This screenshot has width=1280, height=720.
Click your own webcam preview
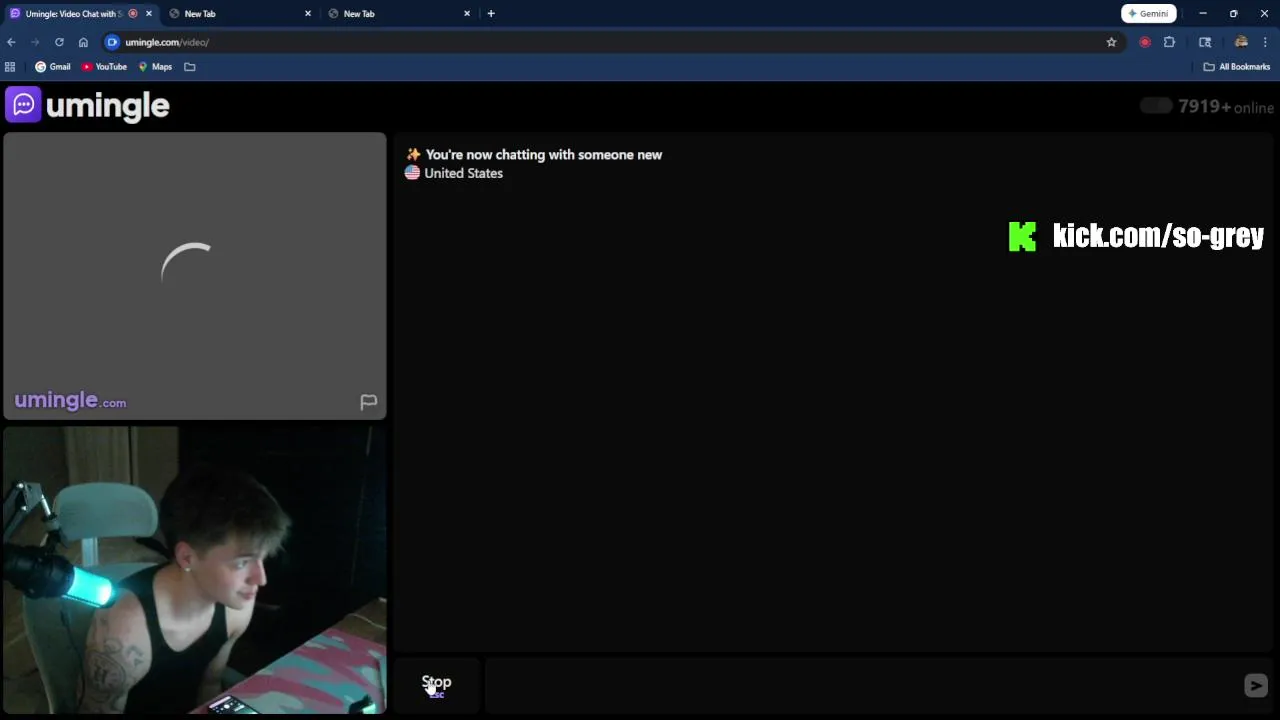[195, 570]
